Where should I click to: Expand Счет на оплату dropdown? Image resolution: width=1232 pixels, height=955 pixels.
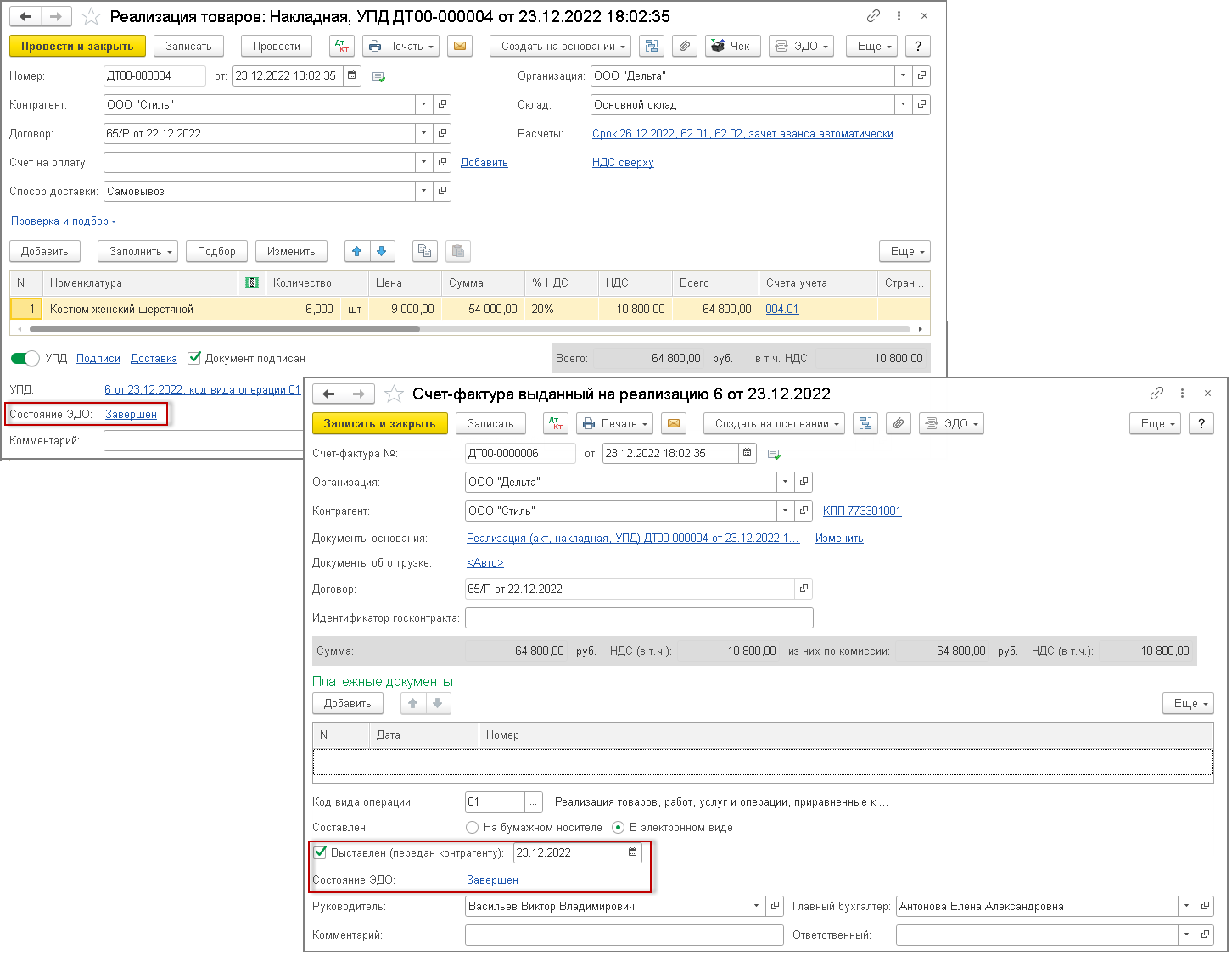(424, 162)
